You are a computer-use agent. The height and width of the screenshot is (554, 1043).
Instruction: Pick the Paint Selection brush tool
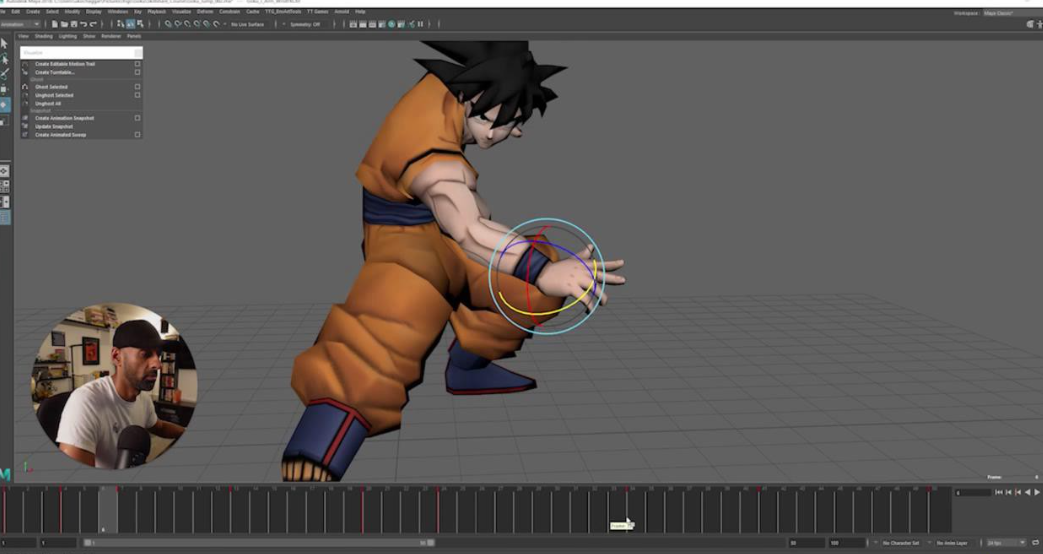coord(5,73)
